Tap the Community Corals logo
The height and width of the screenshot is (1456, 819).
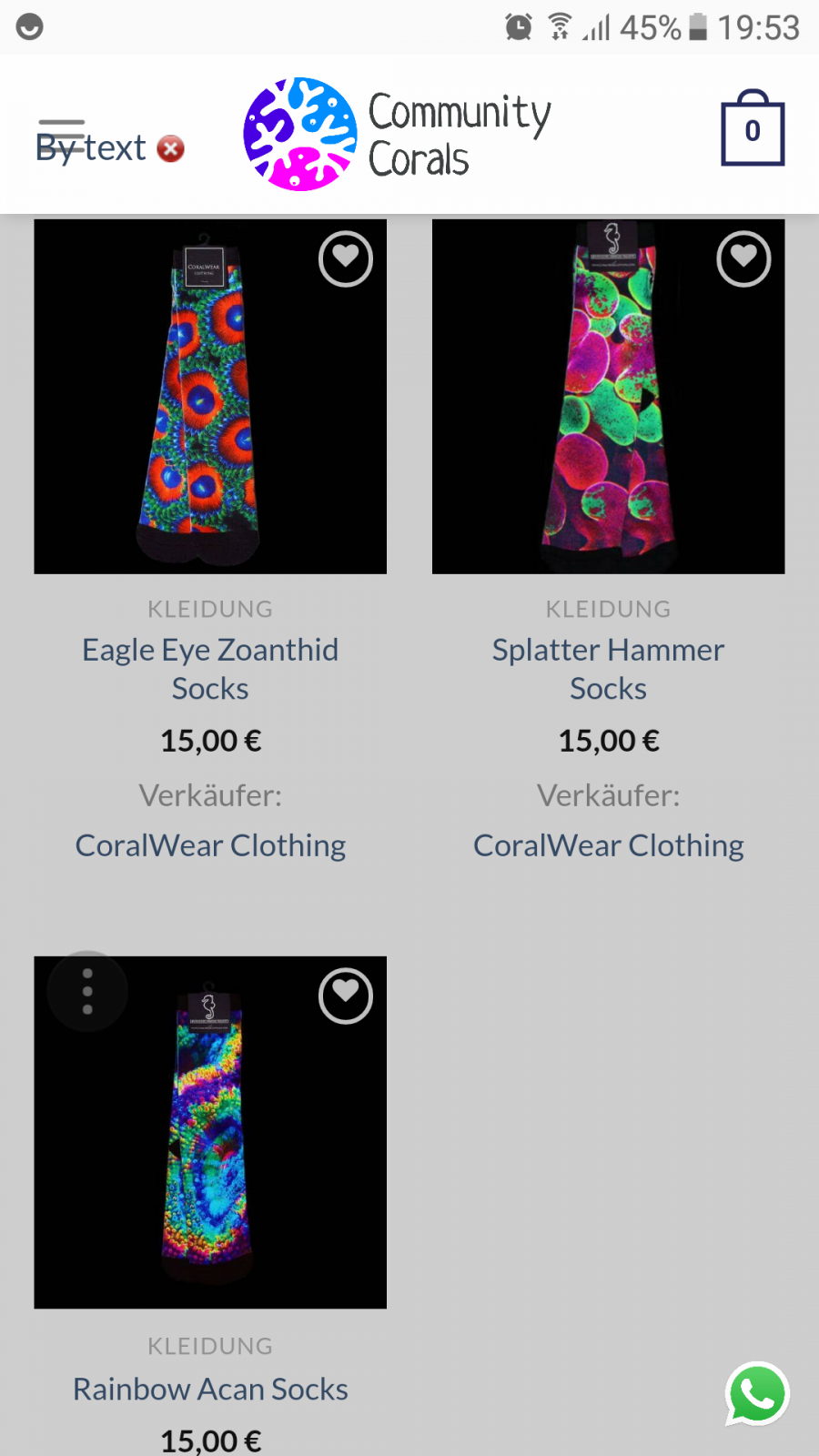click(x=398, y=134)
